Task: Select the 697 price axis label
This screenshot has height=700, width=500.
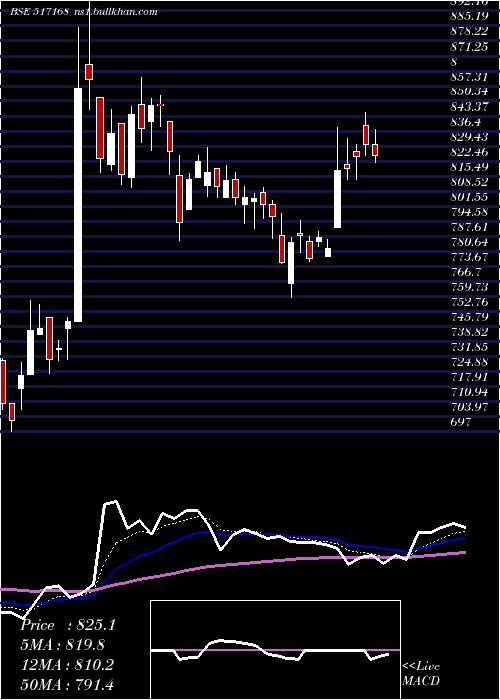Action: tap(461, 422)
